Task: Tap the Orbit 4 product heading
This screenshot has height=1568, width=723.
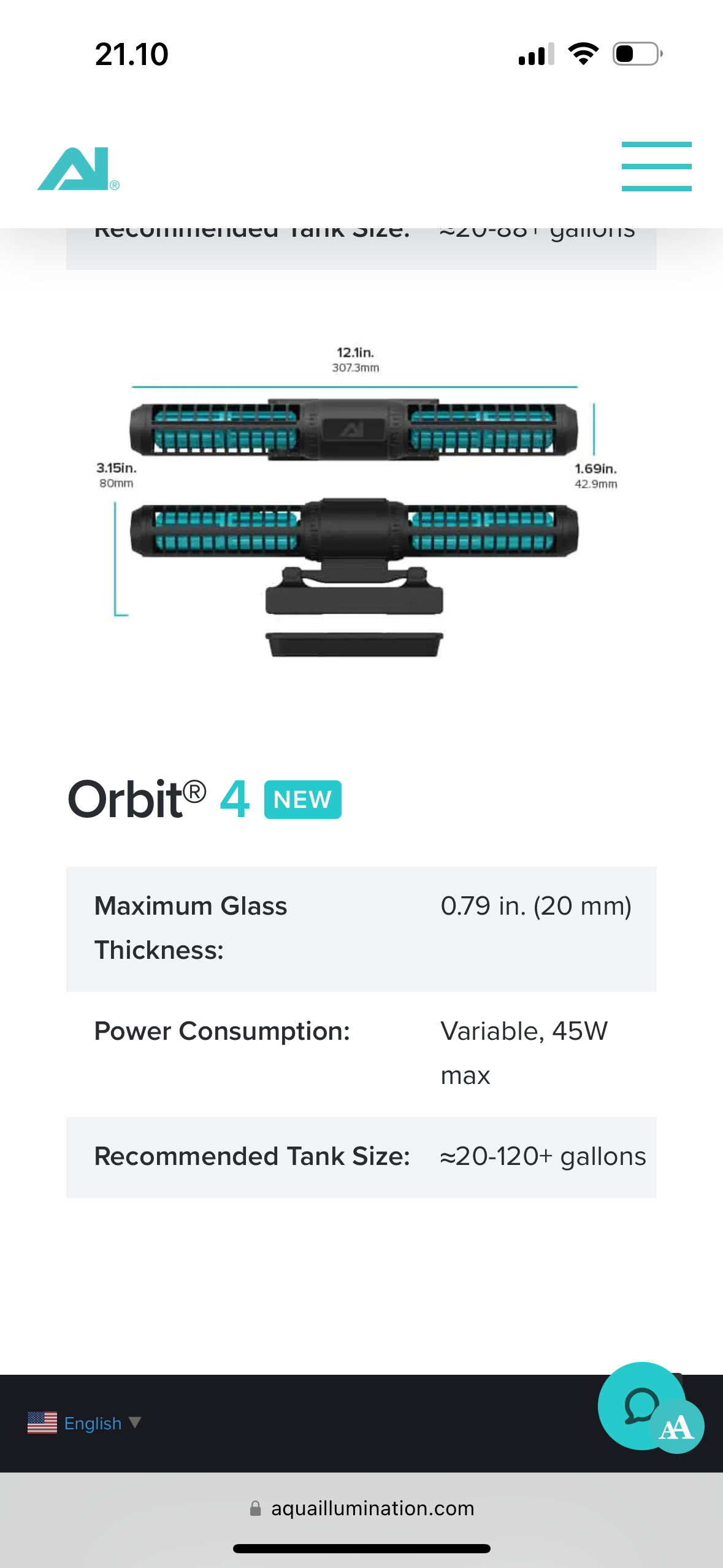Action: pos(158,799)
